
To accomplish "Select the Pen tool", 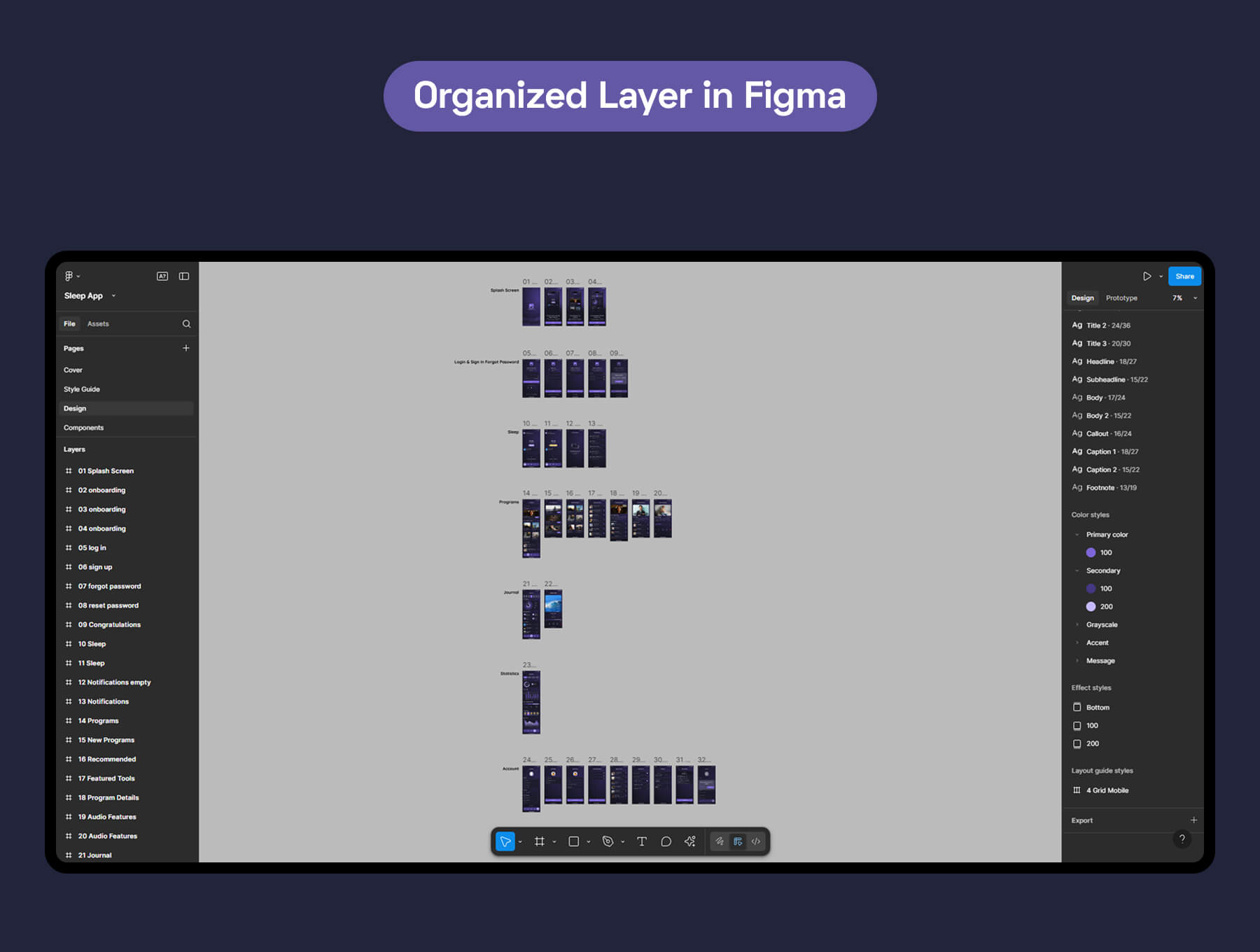I will tap(608, 841).
